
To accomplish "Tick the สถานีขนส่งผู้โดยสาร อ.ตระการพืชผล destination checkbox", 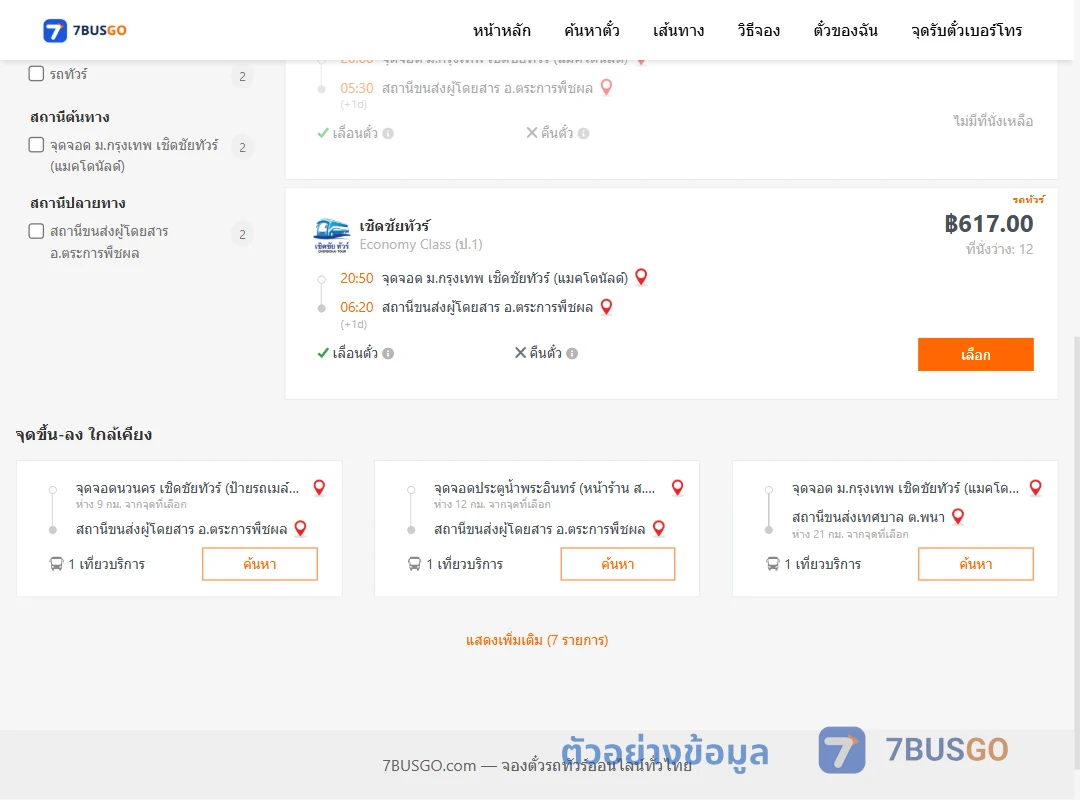I will click(x=37, y=231).
